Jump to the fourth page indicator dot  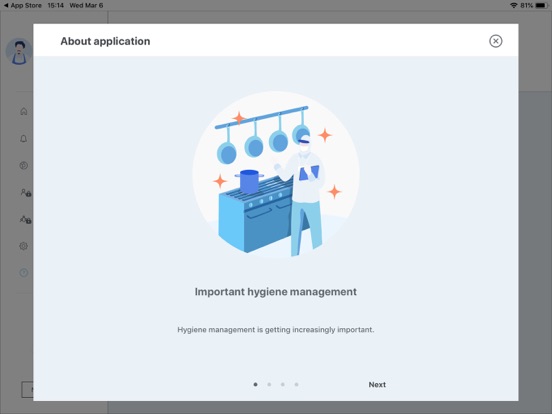tap(296, 384)
